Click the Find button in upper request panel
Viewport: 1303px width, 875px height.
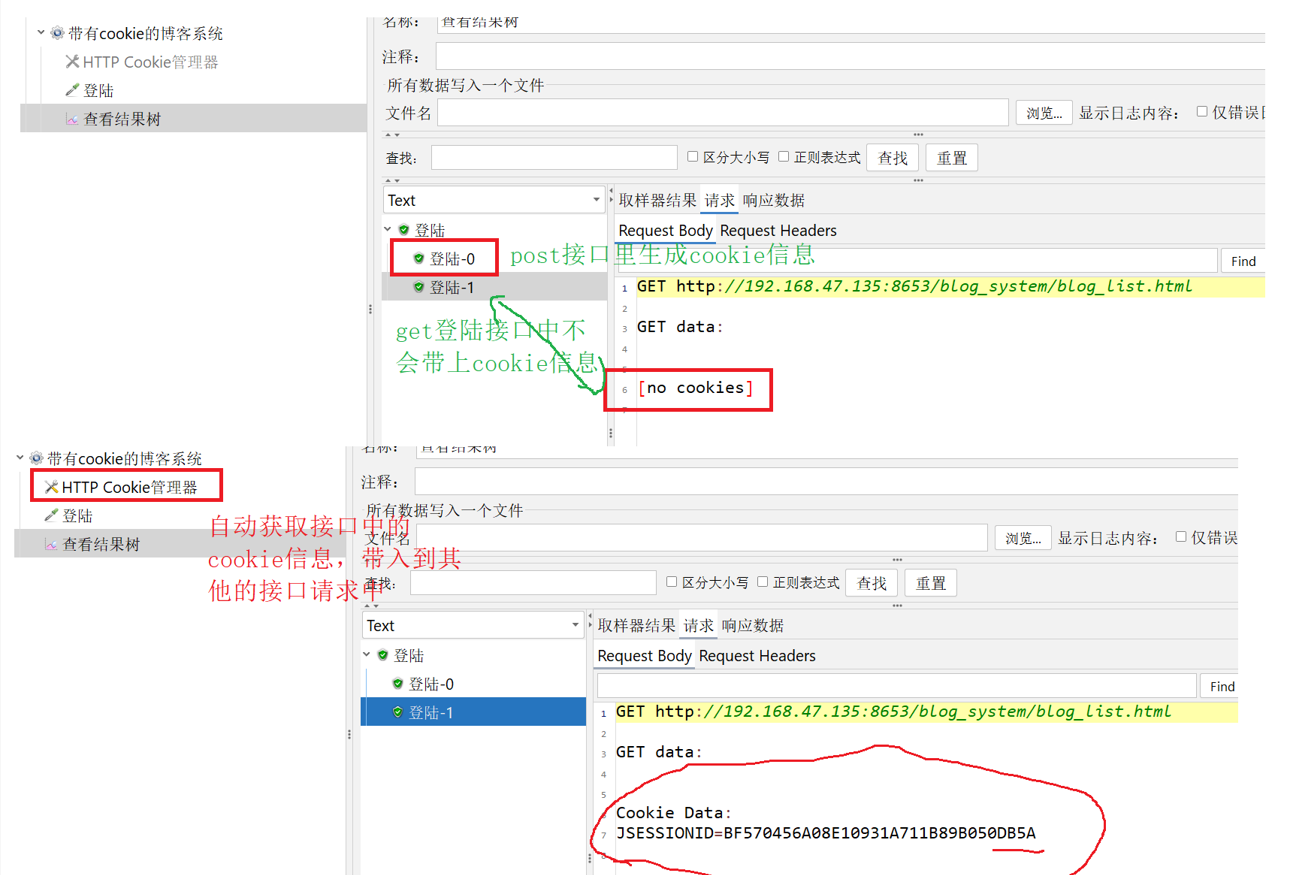point(1243,261)
